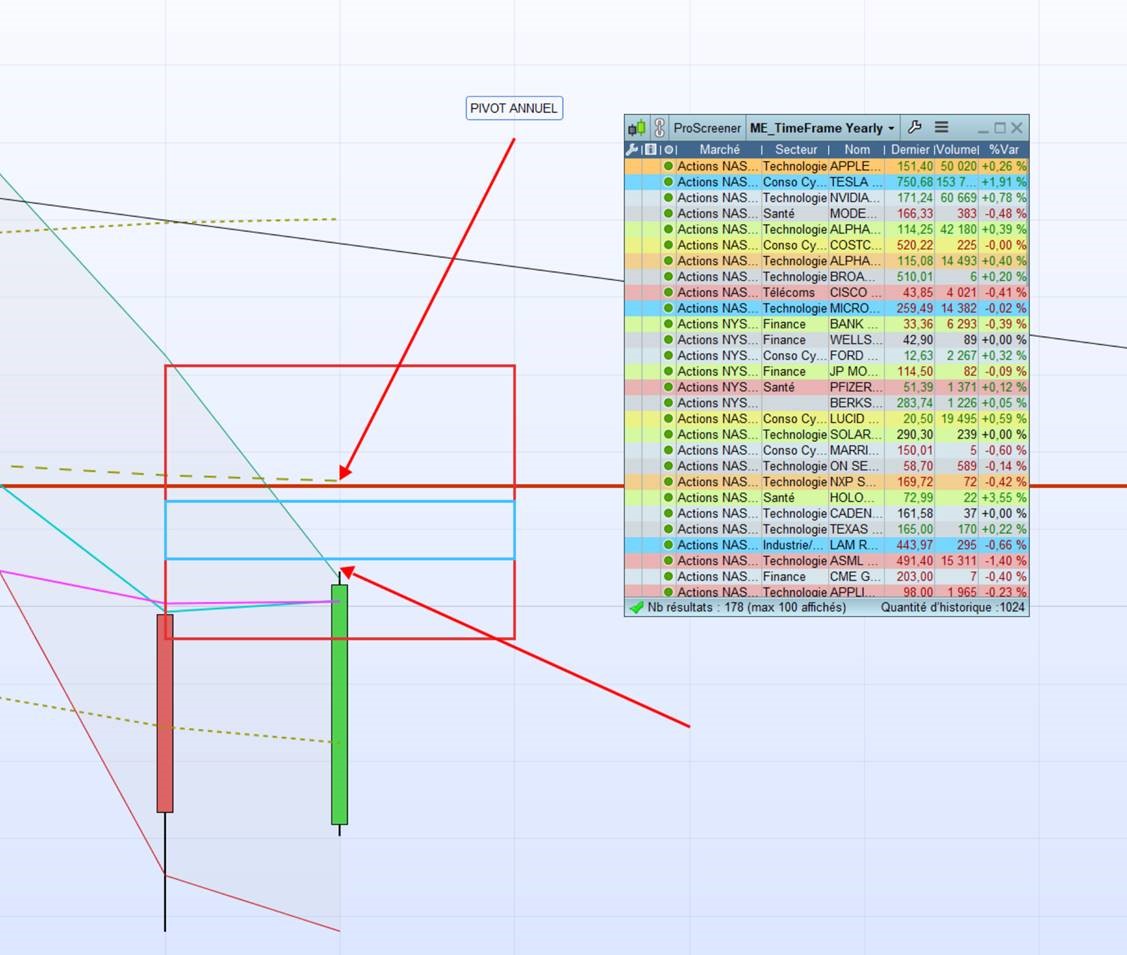Click the ProScreener title label

707,128
